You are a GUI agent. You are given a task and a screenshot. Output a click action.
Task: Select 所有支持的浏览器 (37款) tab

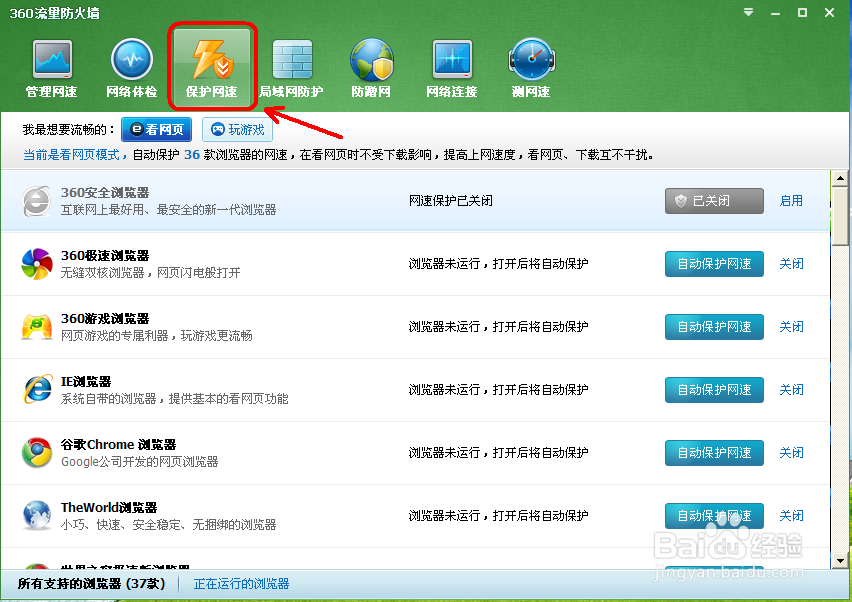[91, 584]
